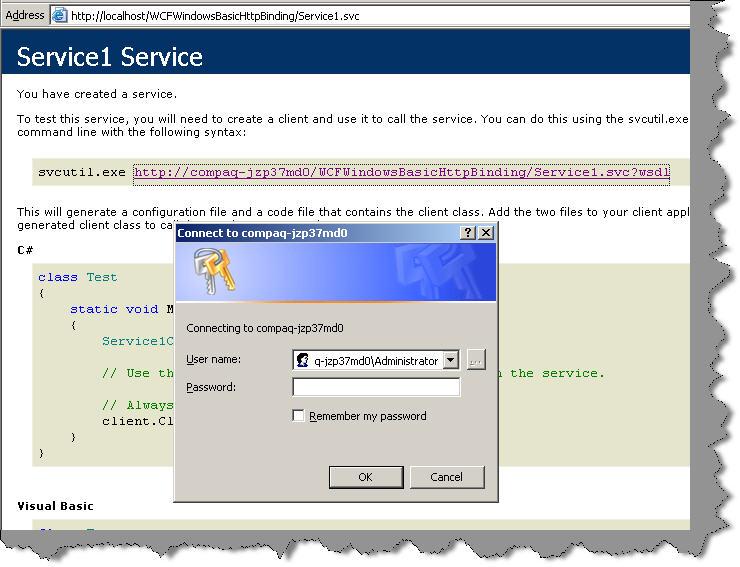Click the 'You have created a service.' text
The width and height of the screenshot is (740, 567).
[97, 94]
